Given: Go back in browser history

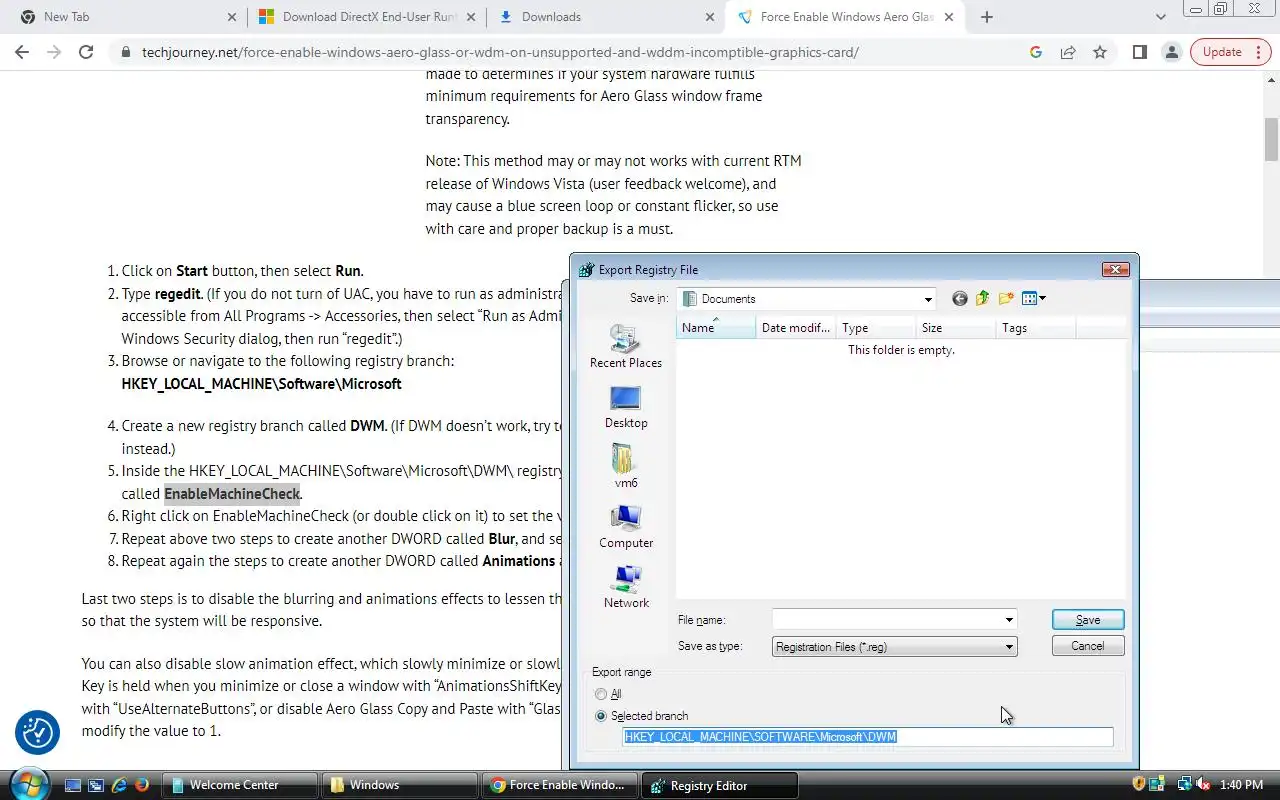Looking at the screenshot, I should tap(22, 52).
